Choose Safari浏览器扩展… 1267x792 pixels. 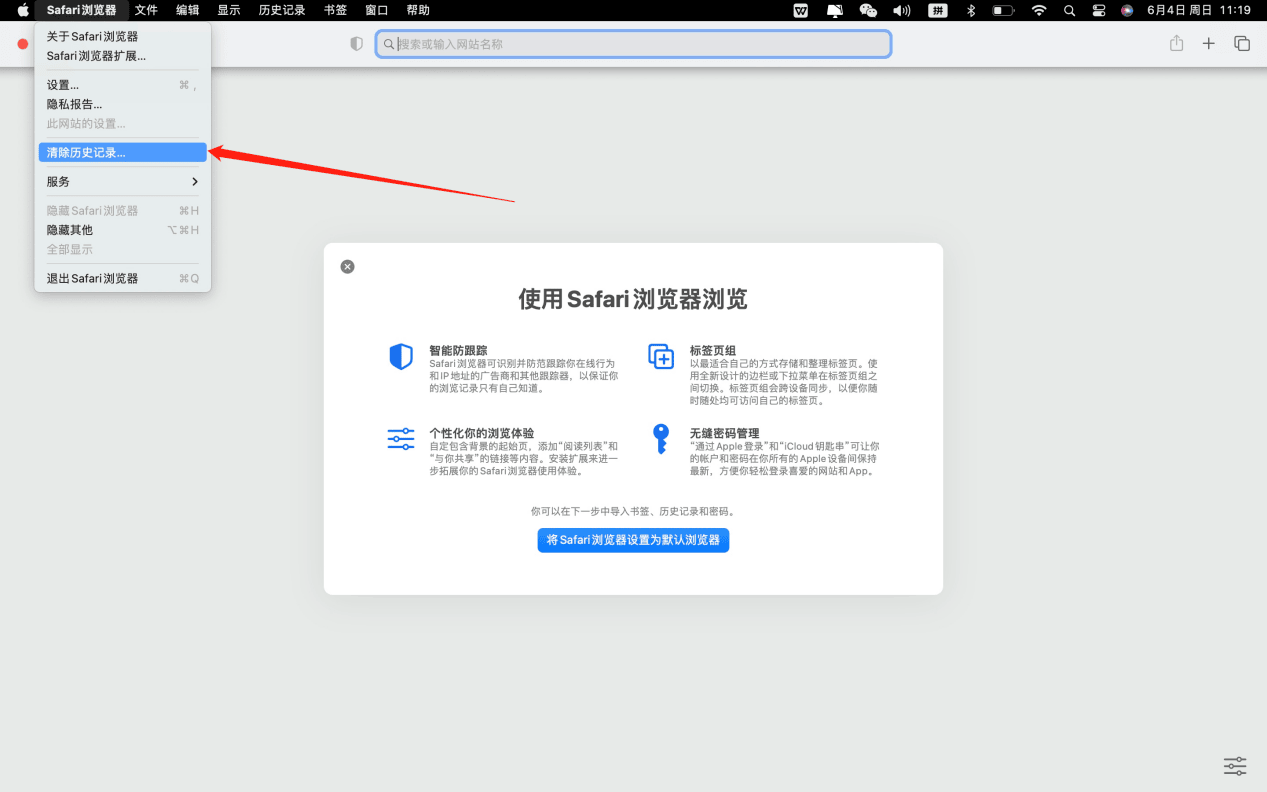[123, 56]
